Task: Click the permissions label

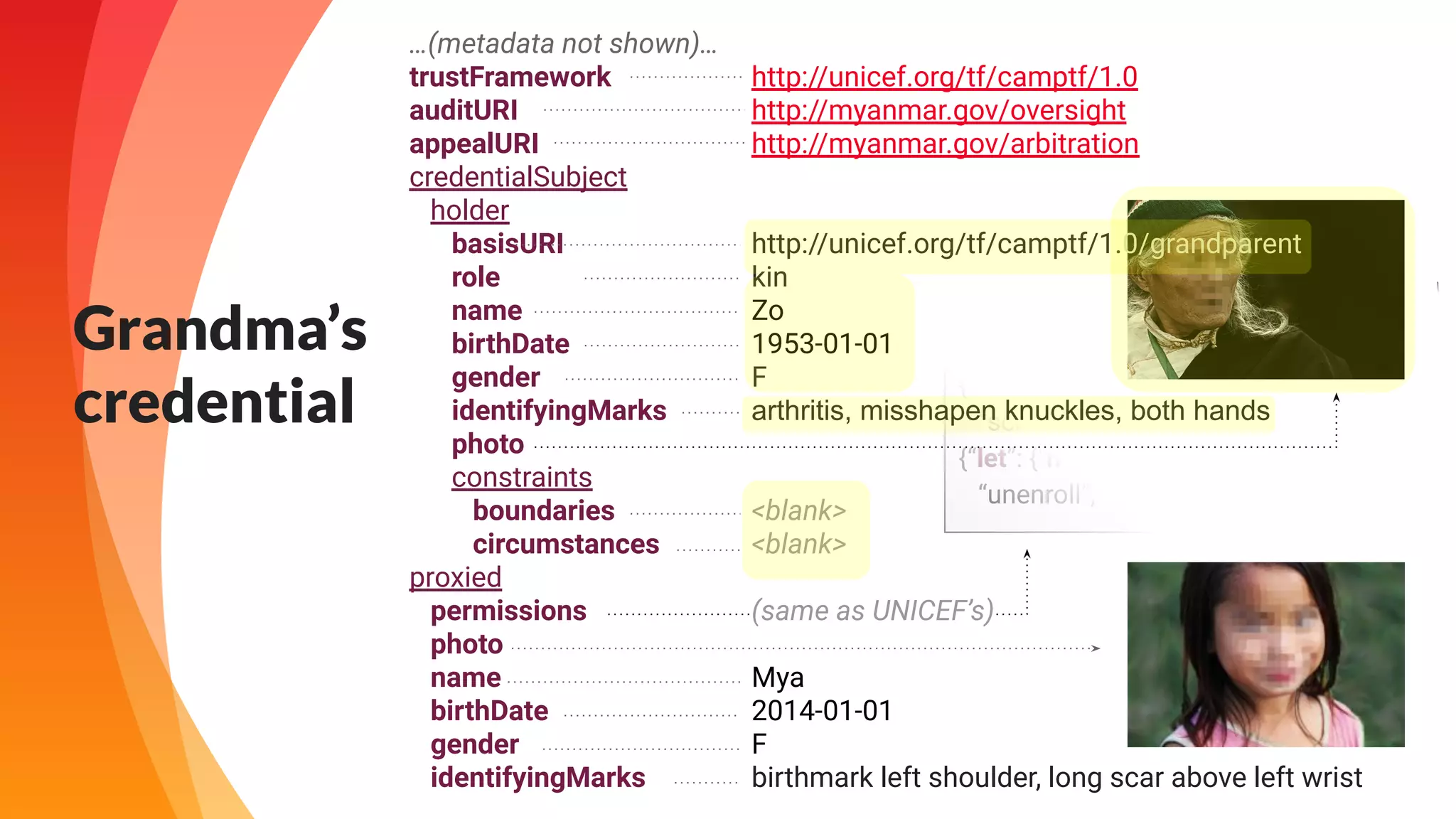Action: [508, 611]
